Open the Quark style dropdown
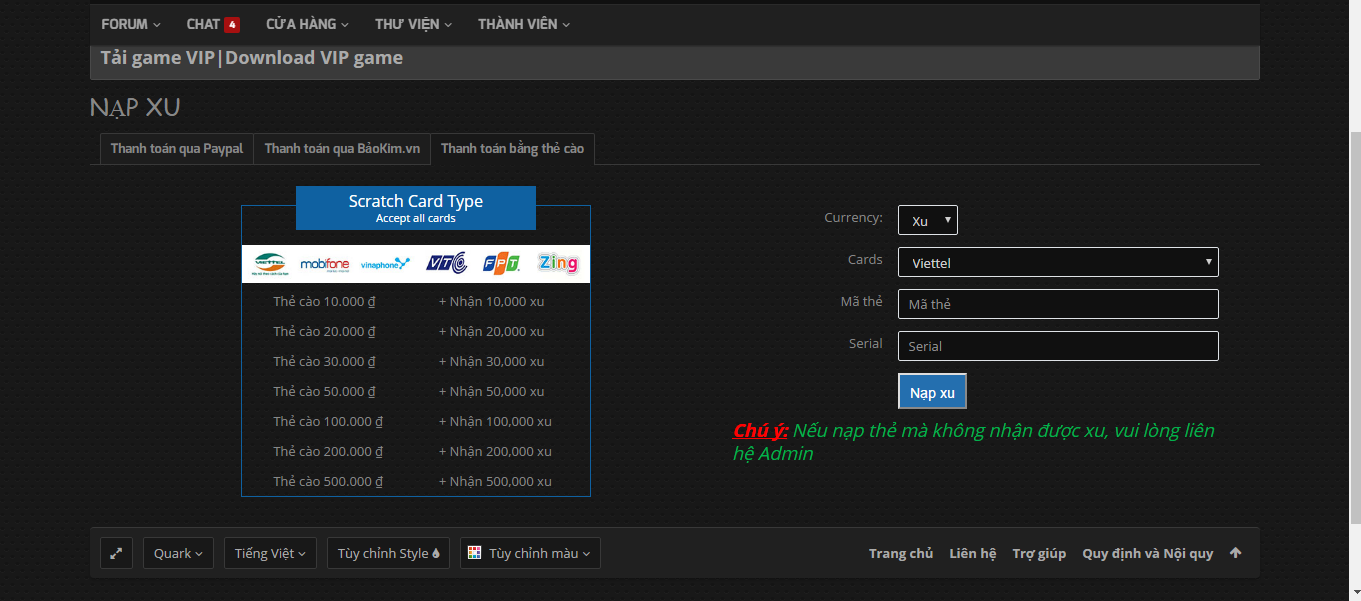This screenshot has height=601, width=1361. [x=178, y=552]
